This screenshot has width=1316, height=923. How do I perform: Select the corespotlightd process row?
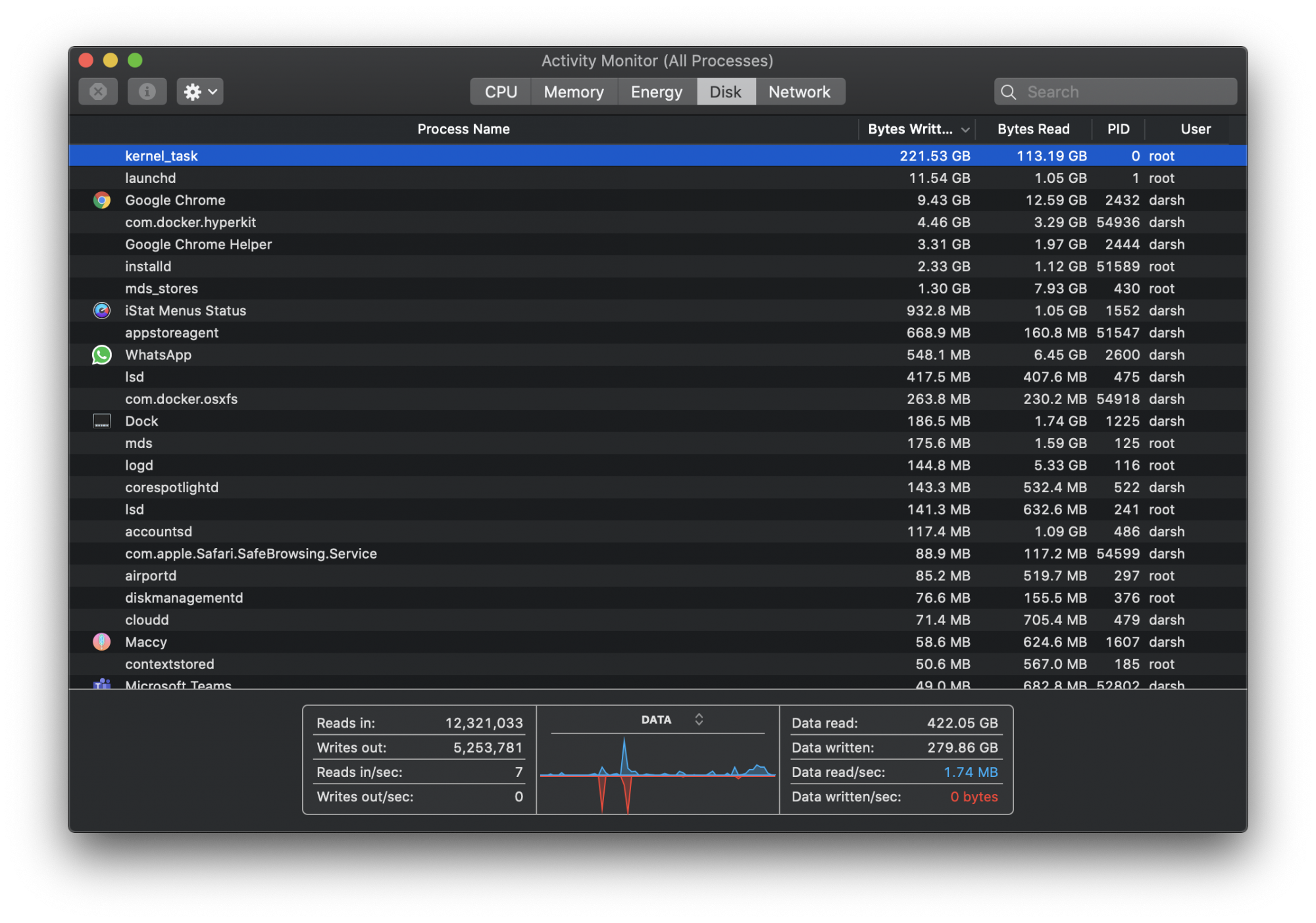point(658,487)
